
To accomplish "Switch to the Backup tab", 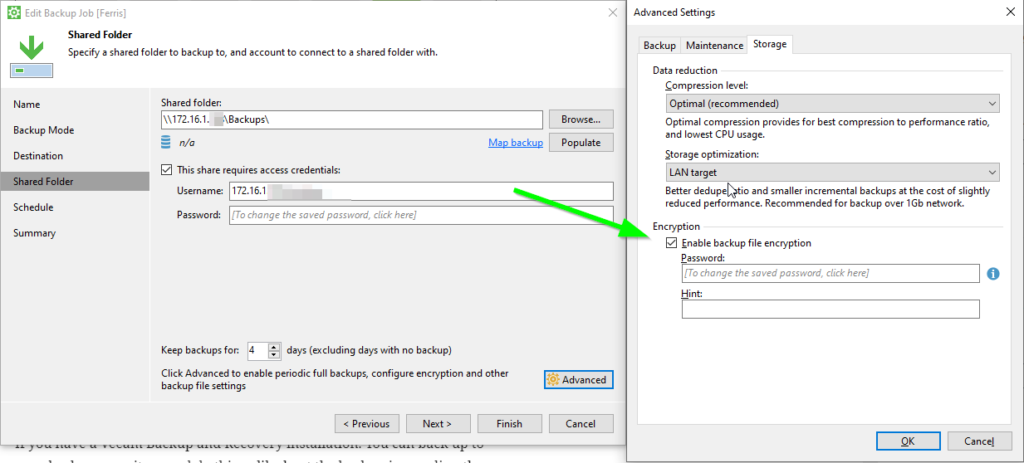I will click(x=659, y=46).
